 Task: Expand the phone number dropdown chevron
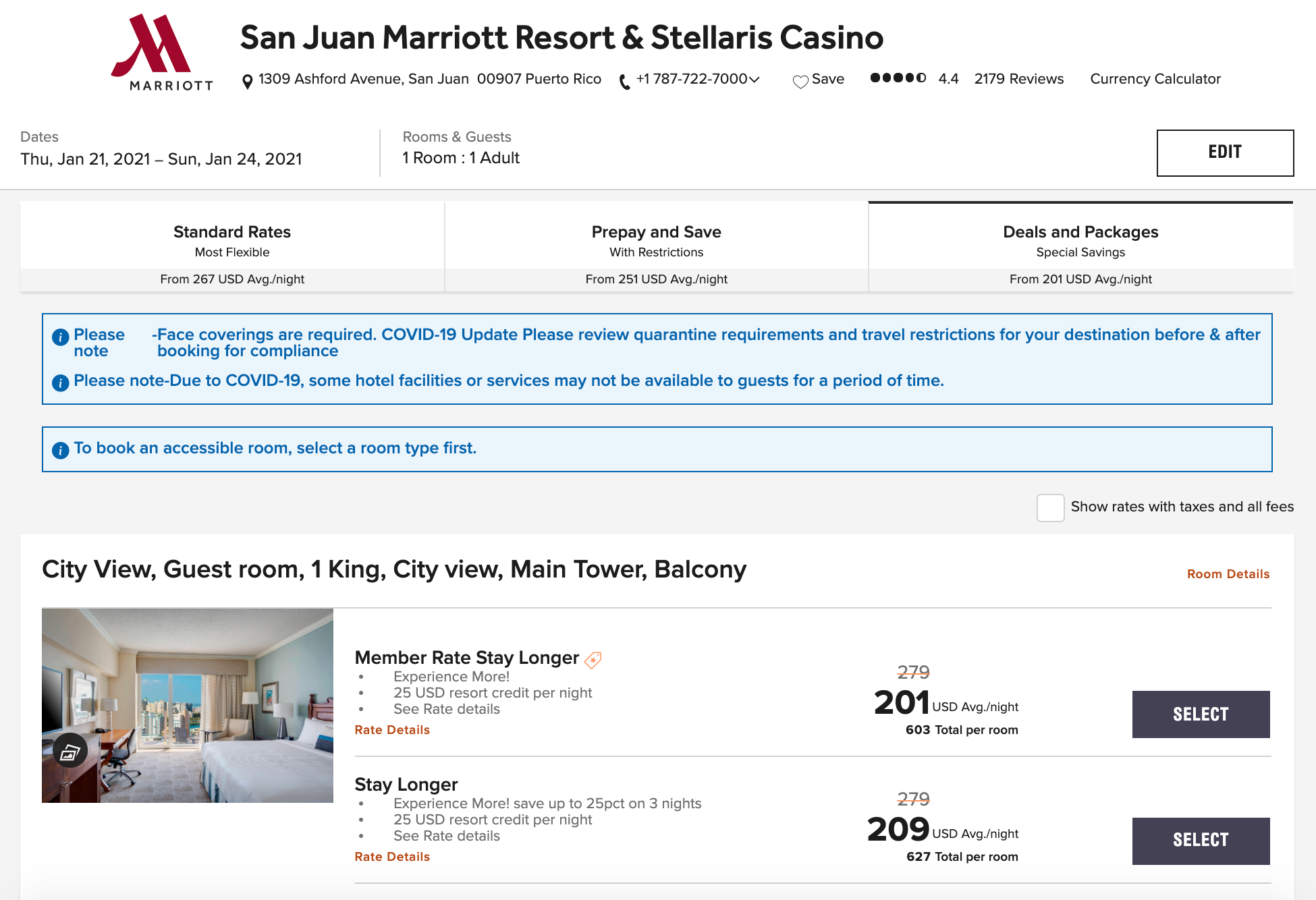coord(755,80)
